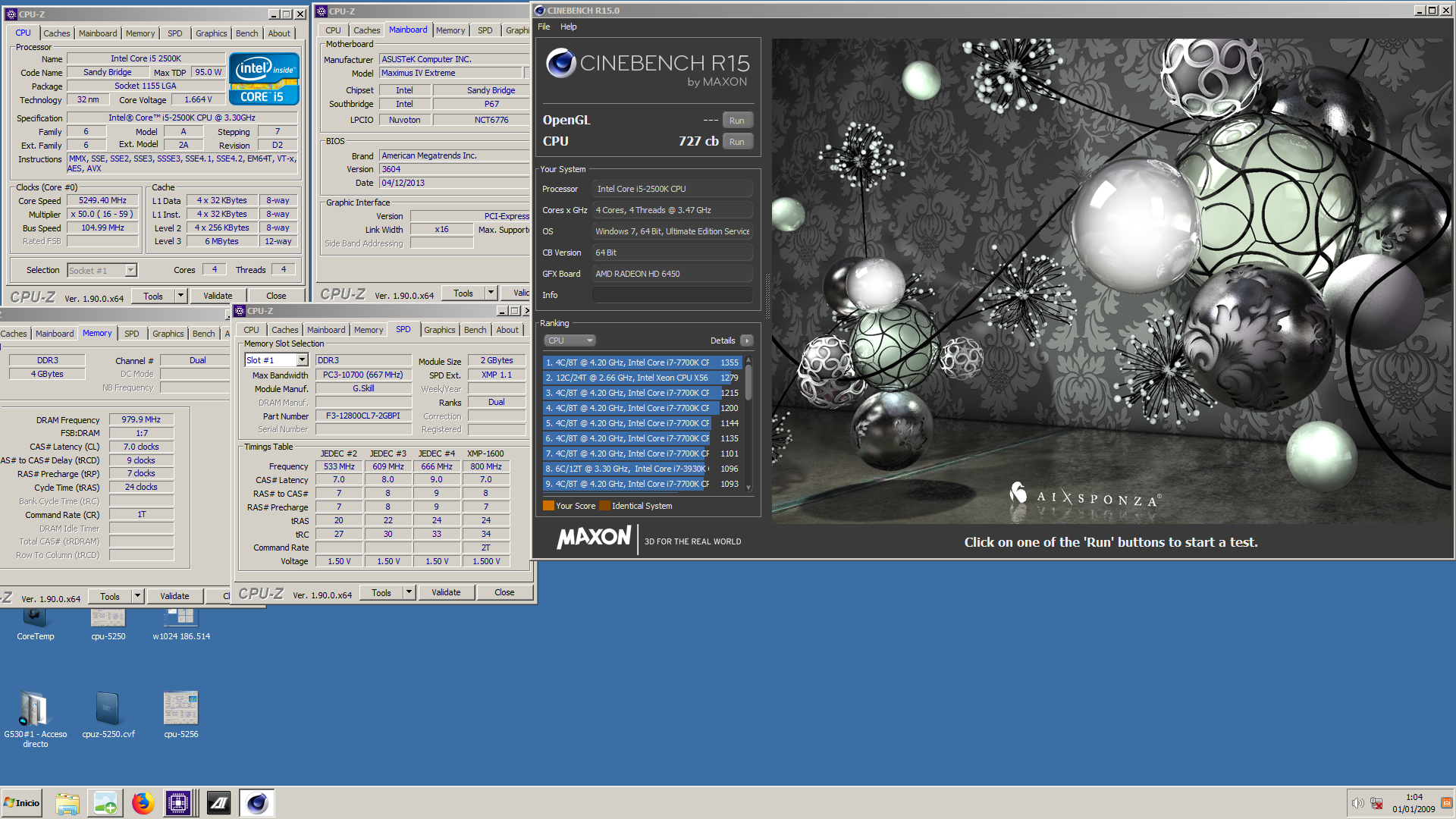Open the Help menu in Cinebench
The image size is (1456, 819).
(568, 27)
